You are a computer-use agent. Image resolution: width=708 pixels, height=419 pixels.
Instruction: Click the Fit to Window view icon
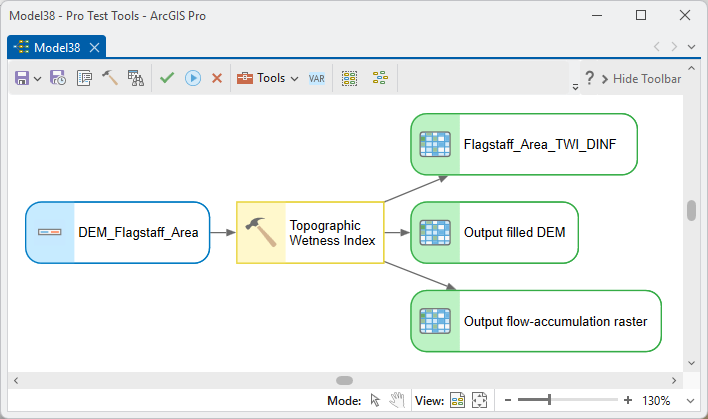point(480,400)
